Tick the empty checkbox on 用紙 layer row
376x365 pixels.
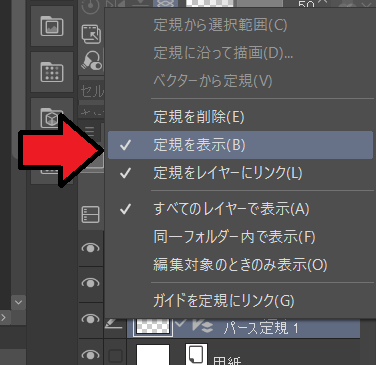[x=115, y=355]
